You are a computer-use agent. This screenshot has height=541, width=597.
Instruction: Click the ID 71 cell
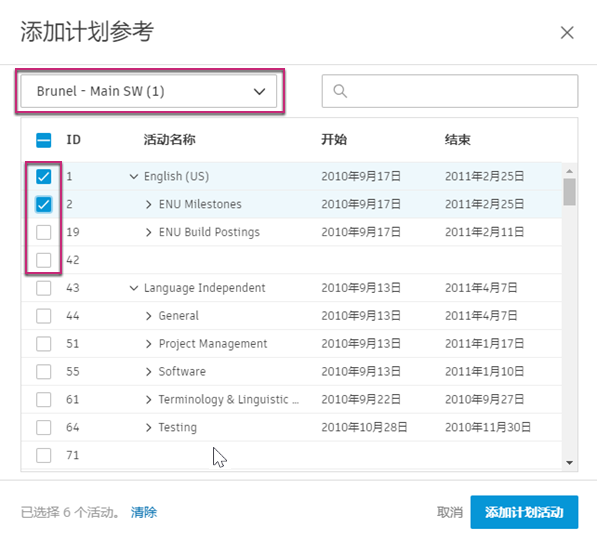click(x=72, y=455)
